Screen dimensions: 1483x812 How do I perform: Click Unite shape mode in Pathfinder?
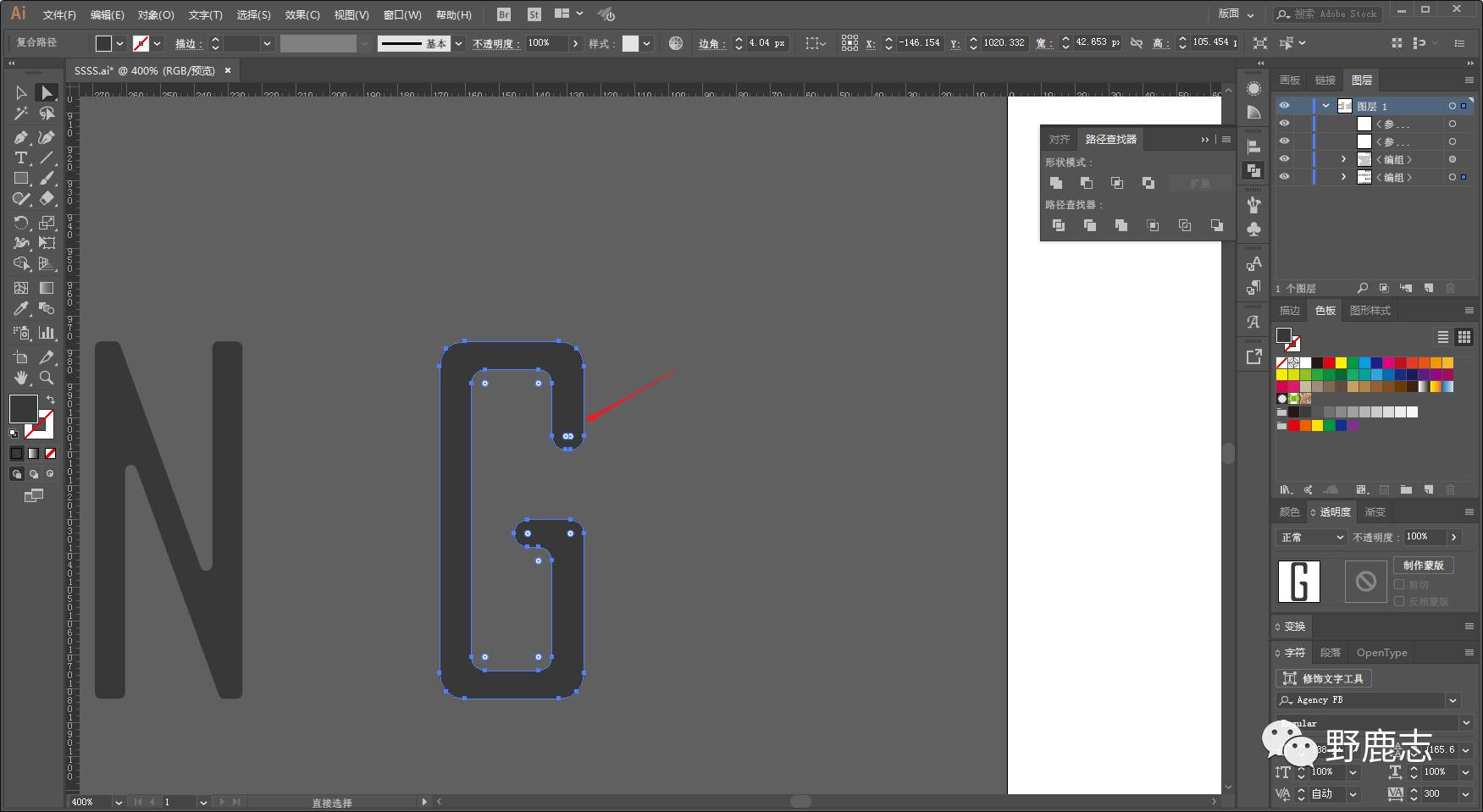tap(1056, 183)
